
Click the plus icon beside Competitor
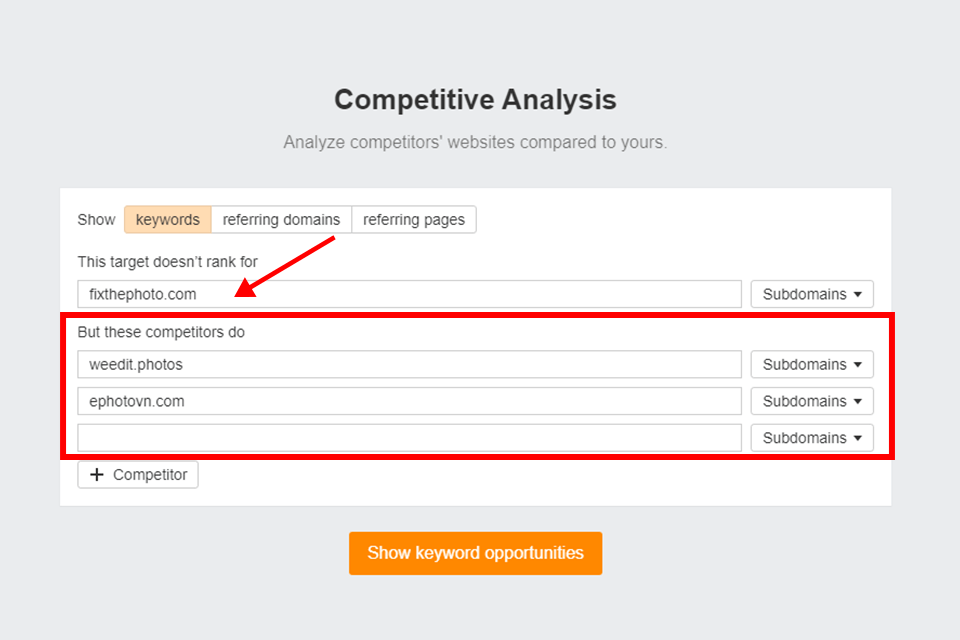point(97,475)
